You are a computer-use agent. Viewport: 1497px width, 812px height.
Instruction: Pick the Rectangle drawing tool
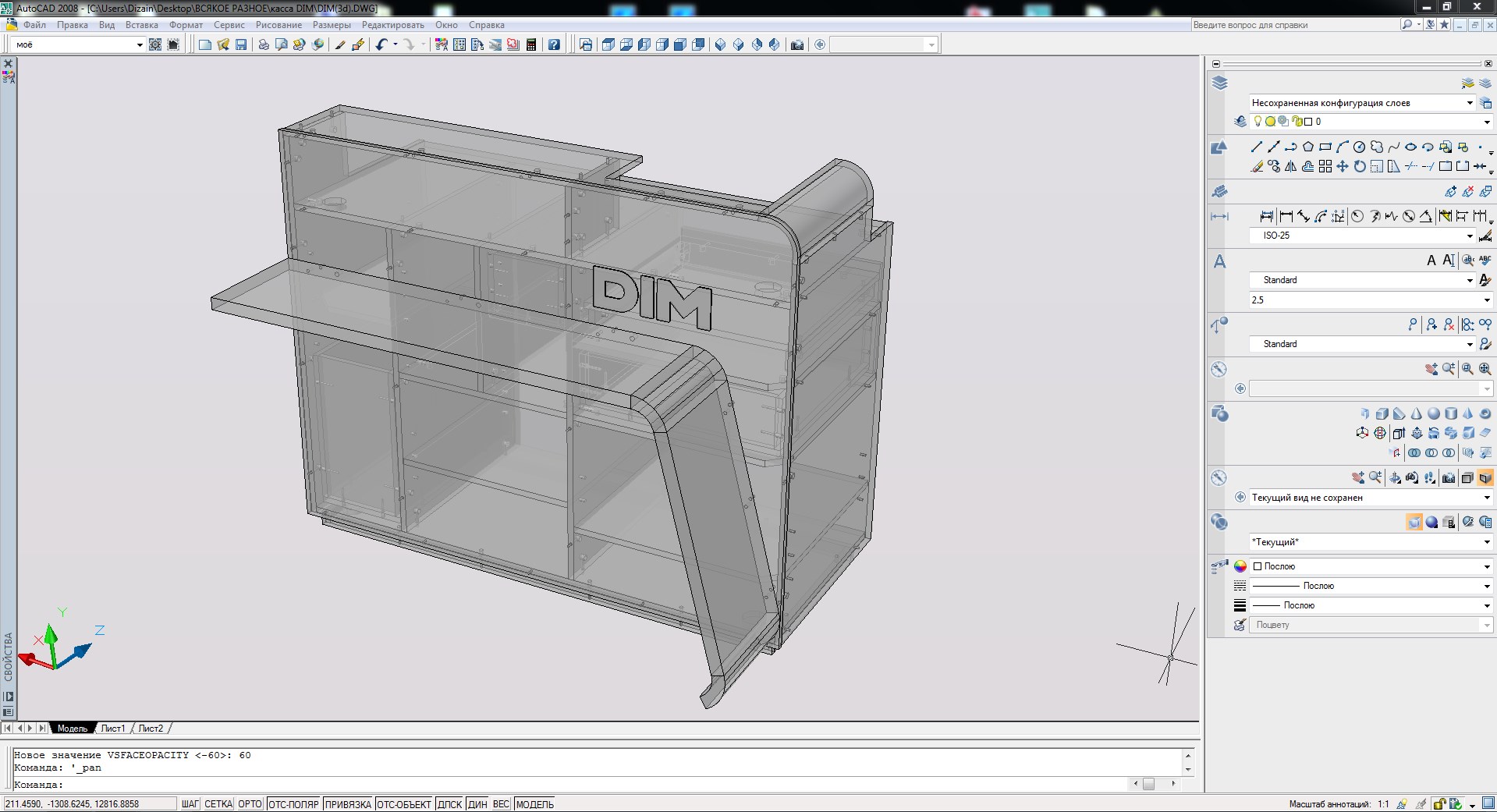(1325, 147)
